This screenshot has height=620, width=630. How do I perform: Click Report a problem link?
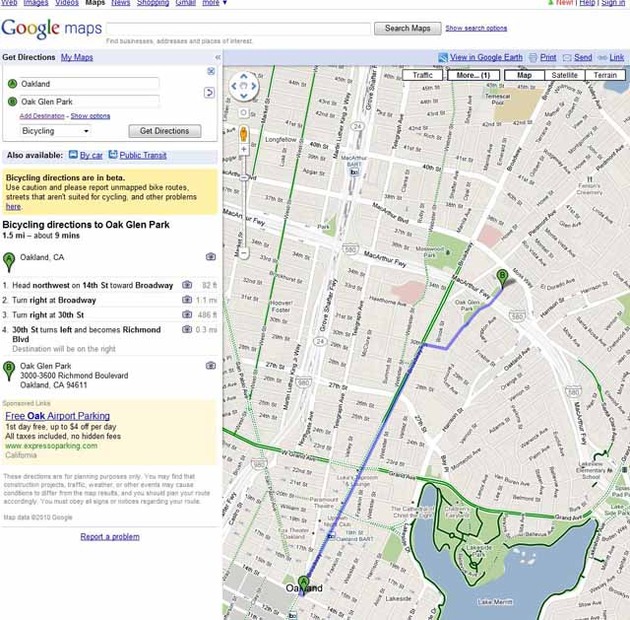coord(110,536)
